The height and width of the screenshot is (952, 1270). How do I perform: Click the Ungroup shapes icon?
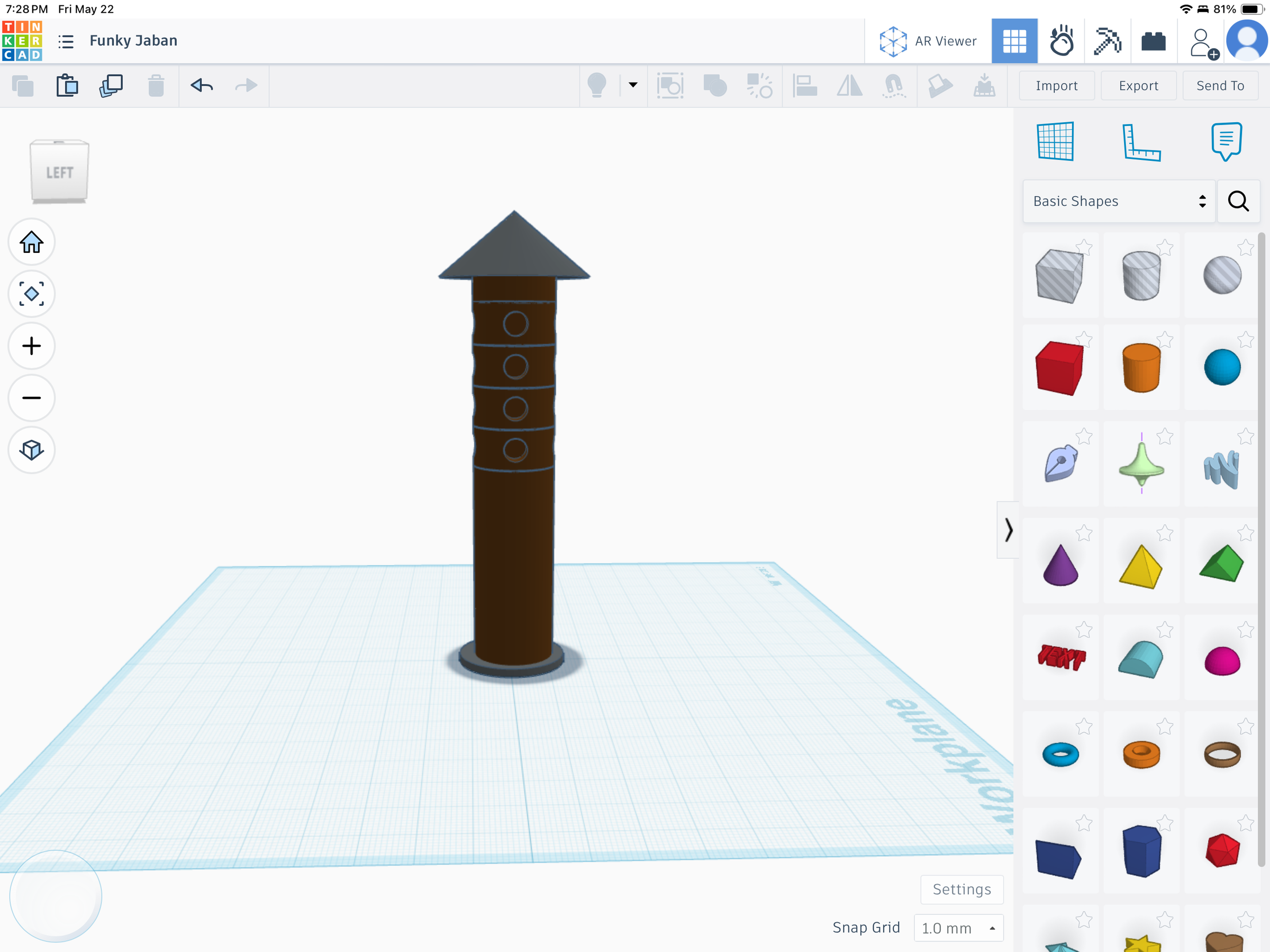[x=759, y=86]
